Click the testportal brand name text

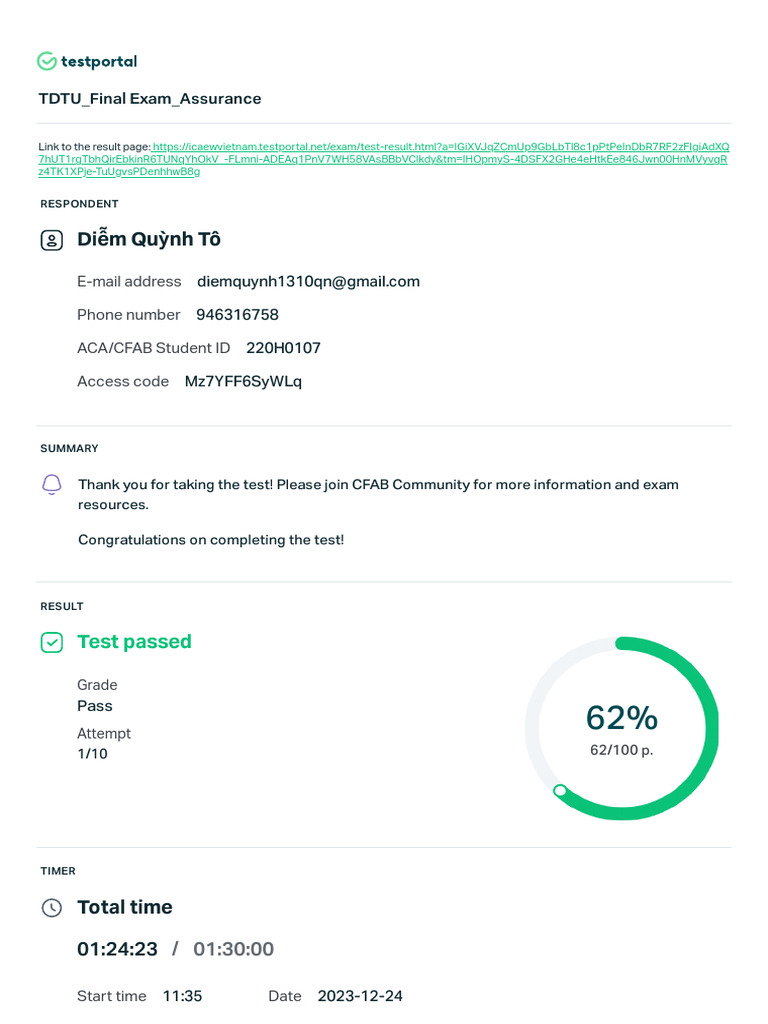[x=99, y=61]
